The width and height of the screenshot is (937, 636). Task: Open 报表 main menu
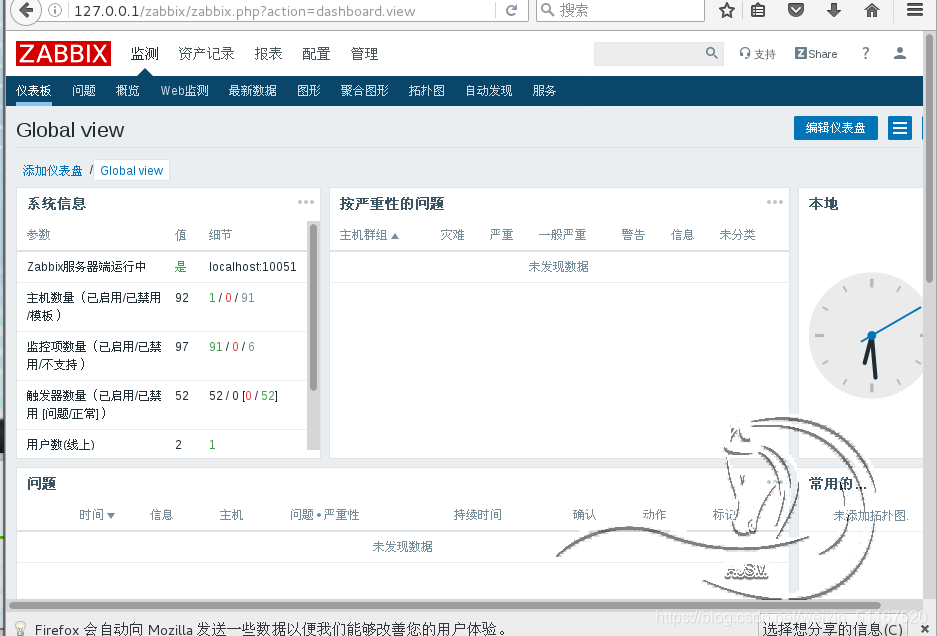click(268, 54)
